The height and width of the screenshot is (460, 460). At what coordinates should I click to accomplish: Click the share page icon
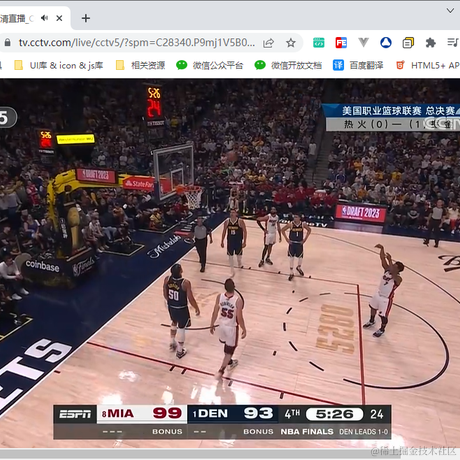[x=268, y=43]
